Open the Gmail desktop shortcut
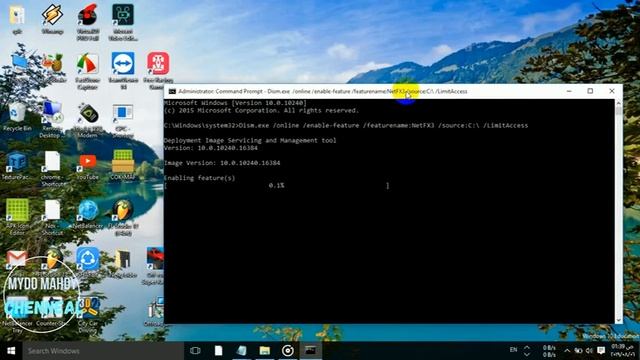 coord(17,258)
